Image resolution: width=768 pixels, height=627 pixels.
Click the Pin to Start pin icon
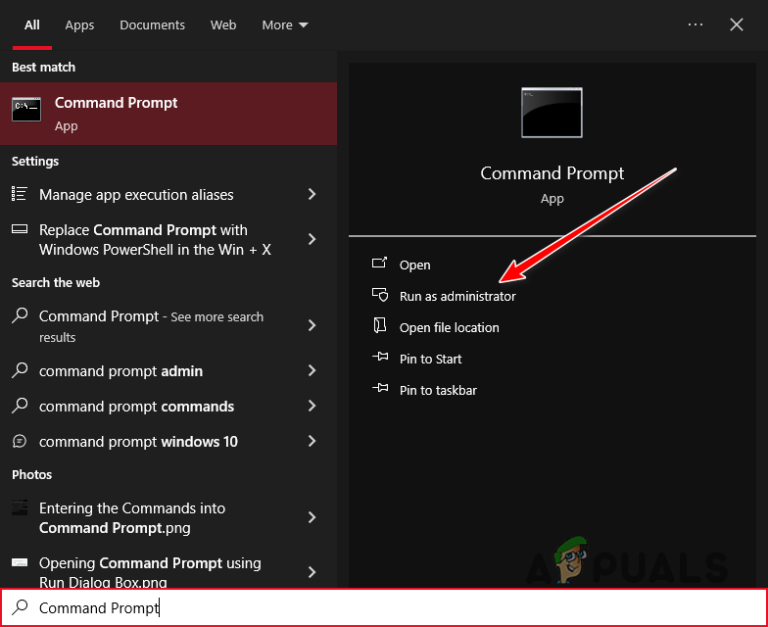point(380,357)
